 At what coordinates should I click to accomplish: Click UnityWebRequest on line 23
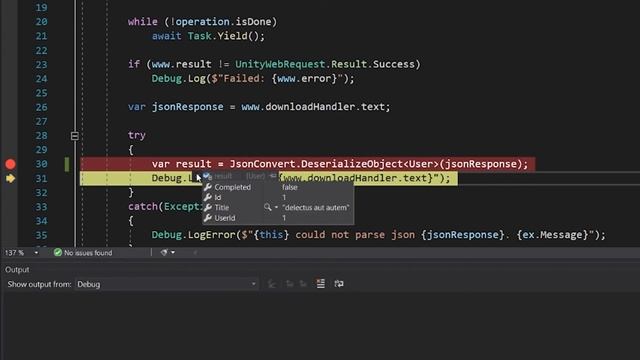click(x=280, y=64)
